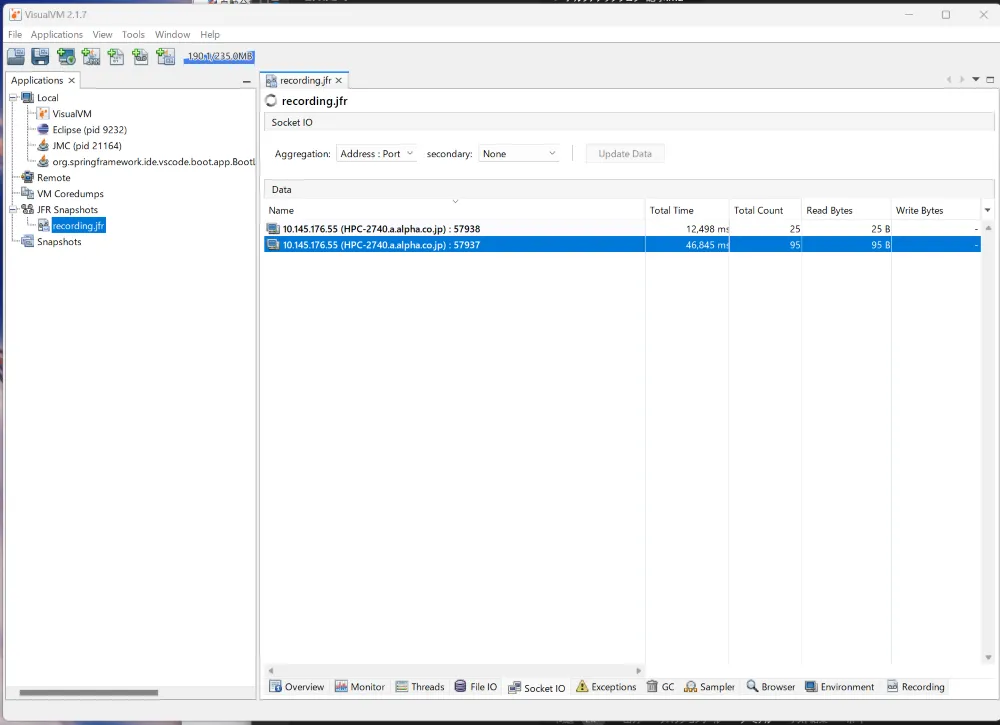Switch to the Environment tab
Image resolution: width=1000 pixels, height=725 pixels.
(839, 687)
